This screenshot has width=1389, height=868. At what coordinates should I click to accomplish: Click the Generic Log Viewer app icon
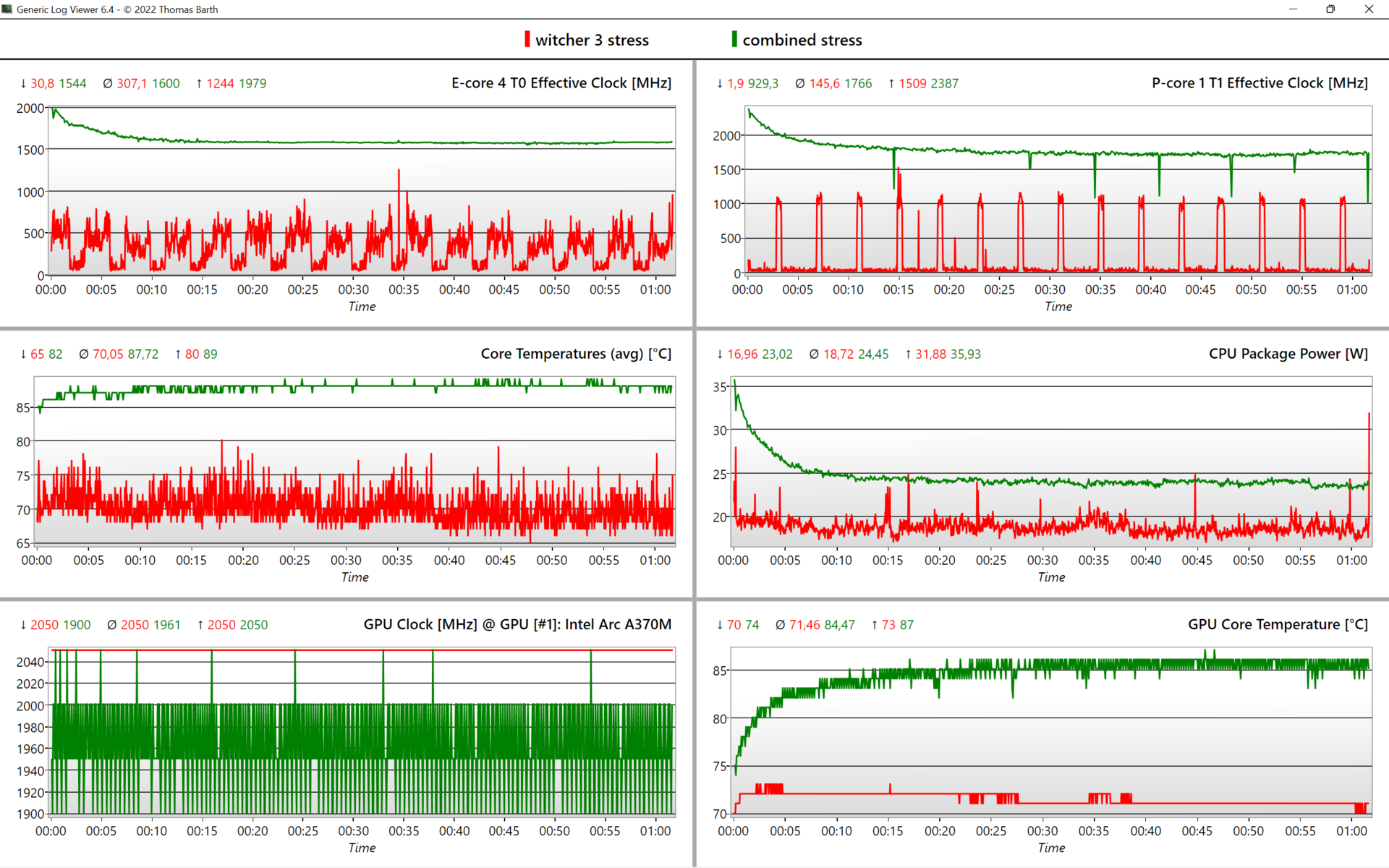[x=7, y=9]
